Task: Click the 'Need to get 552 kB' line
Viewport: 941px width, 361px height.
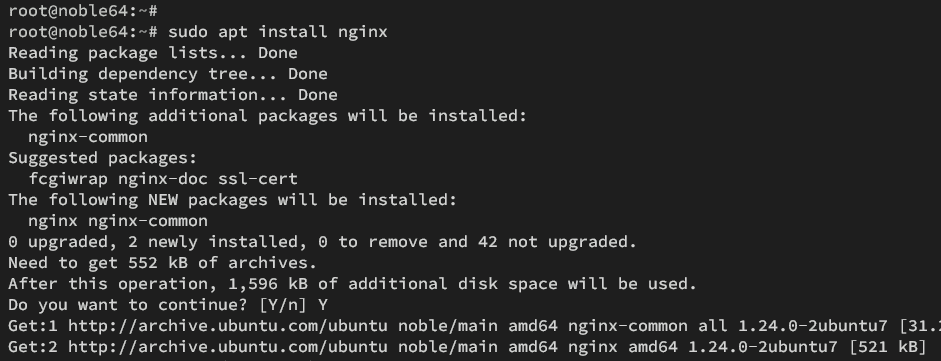Action: point(163,263)
